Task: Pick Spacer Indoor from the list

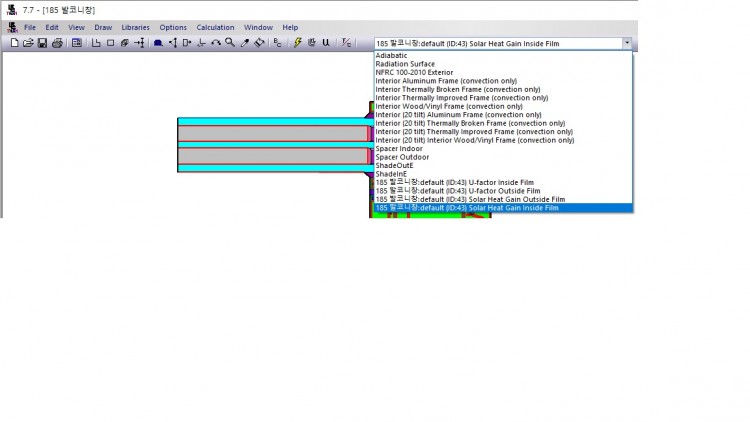Action: pos(399,148)
